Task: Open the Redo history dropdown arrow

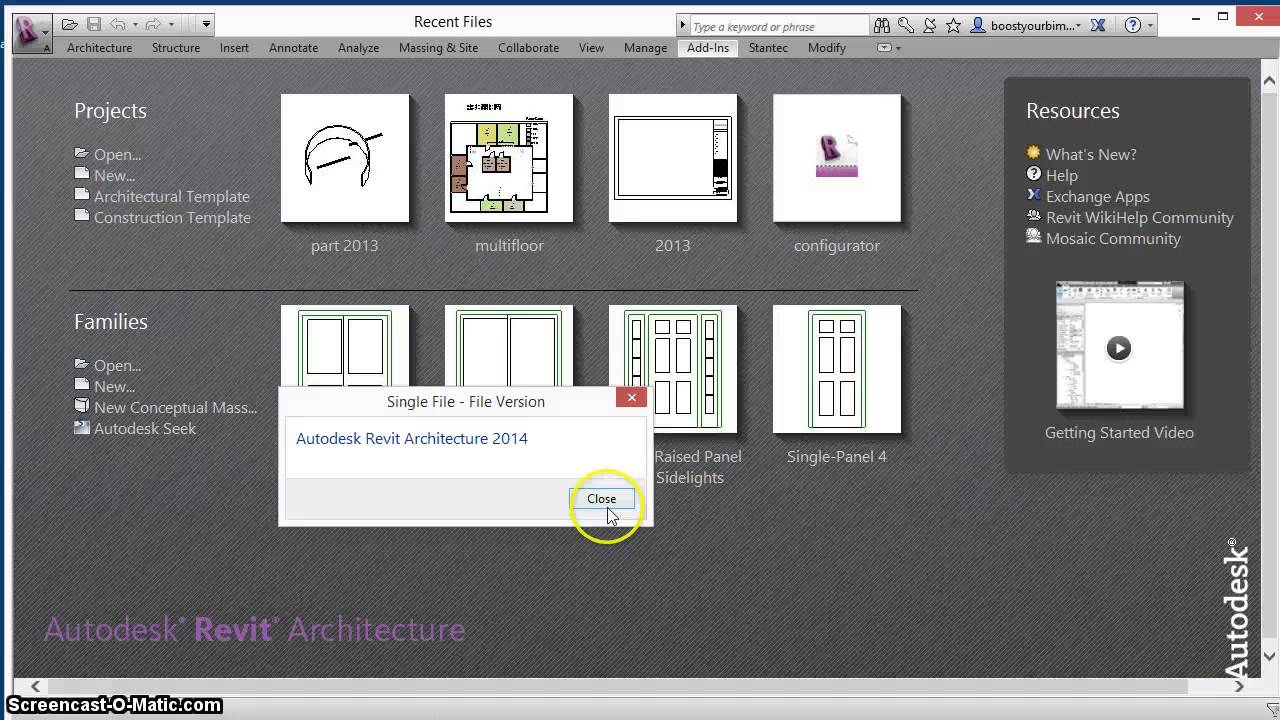Action: [x=171, y=24]
